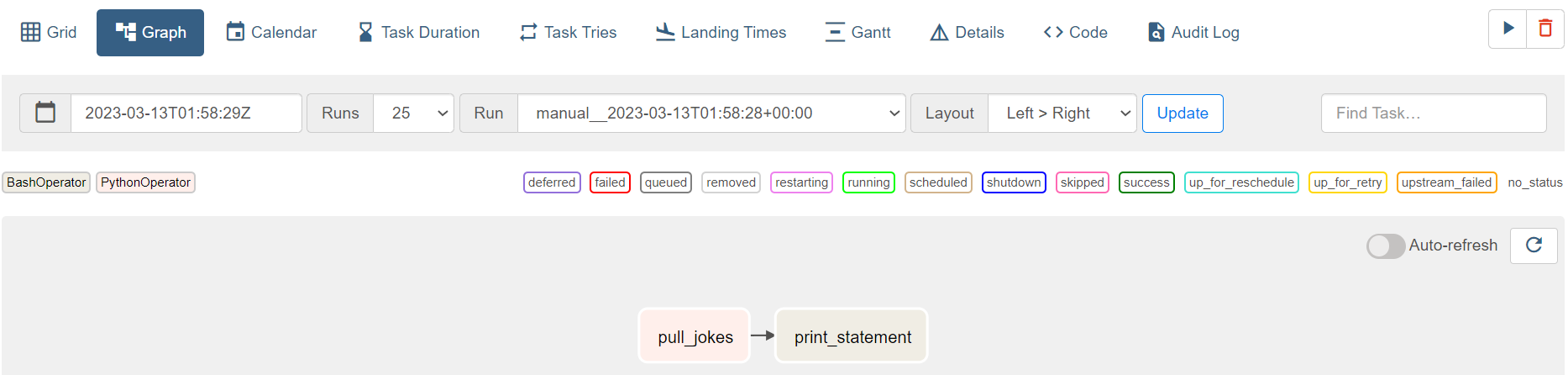Image resolution: width=1568 pixels, height=375 pixels.
Task: Click the pull_jokes task node
Action: tap(695, 336)
